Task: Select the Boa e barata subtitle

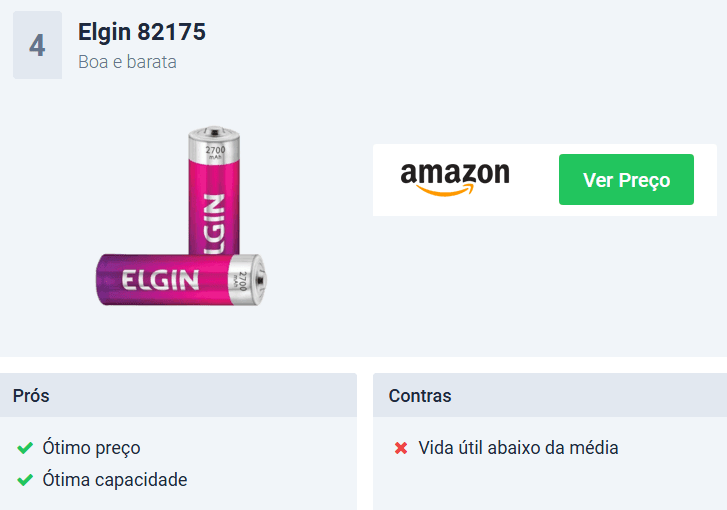Action: coord(127,62)
